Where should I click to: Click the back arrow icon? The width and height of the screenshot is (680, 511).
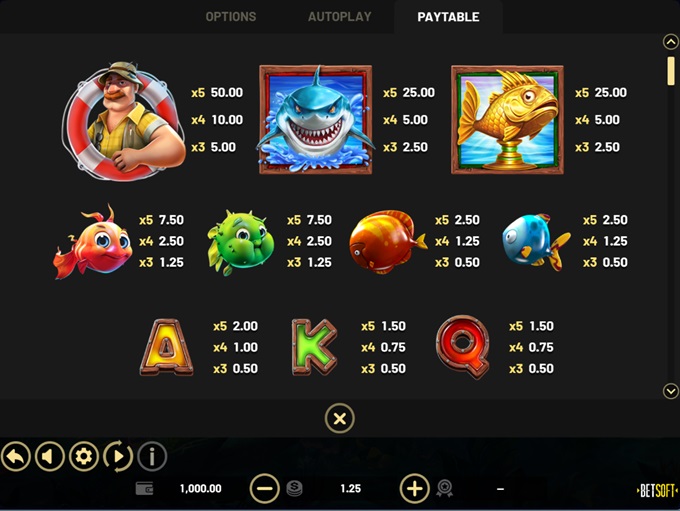tap(16, 456)
